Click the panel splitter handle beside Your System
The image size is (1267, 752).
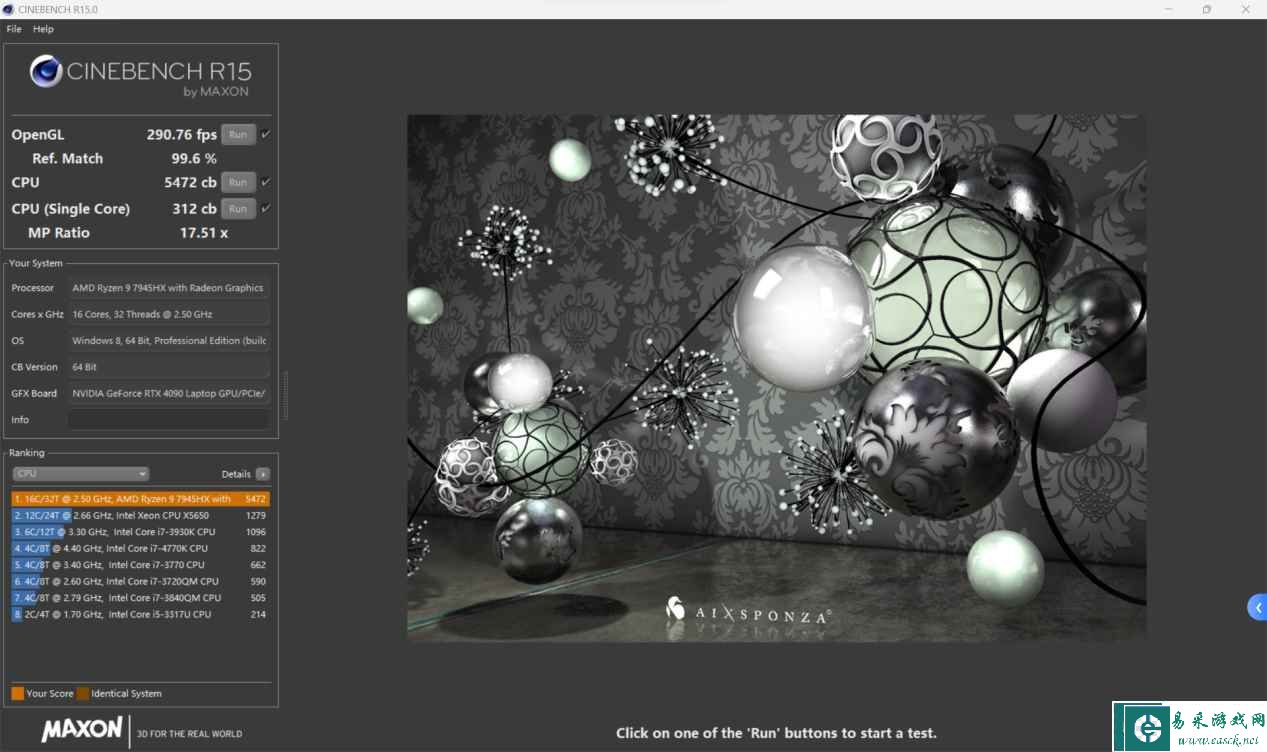tap(285, 395)
